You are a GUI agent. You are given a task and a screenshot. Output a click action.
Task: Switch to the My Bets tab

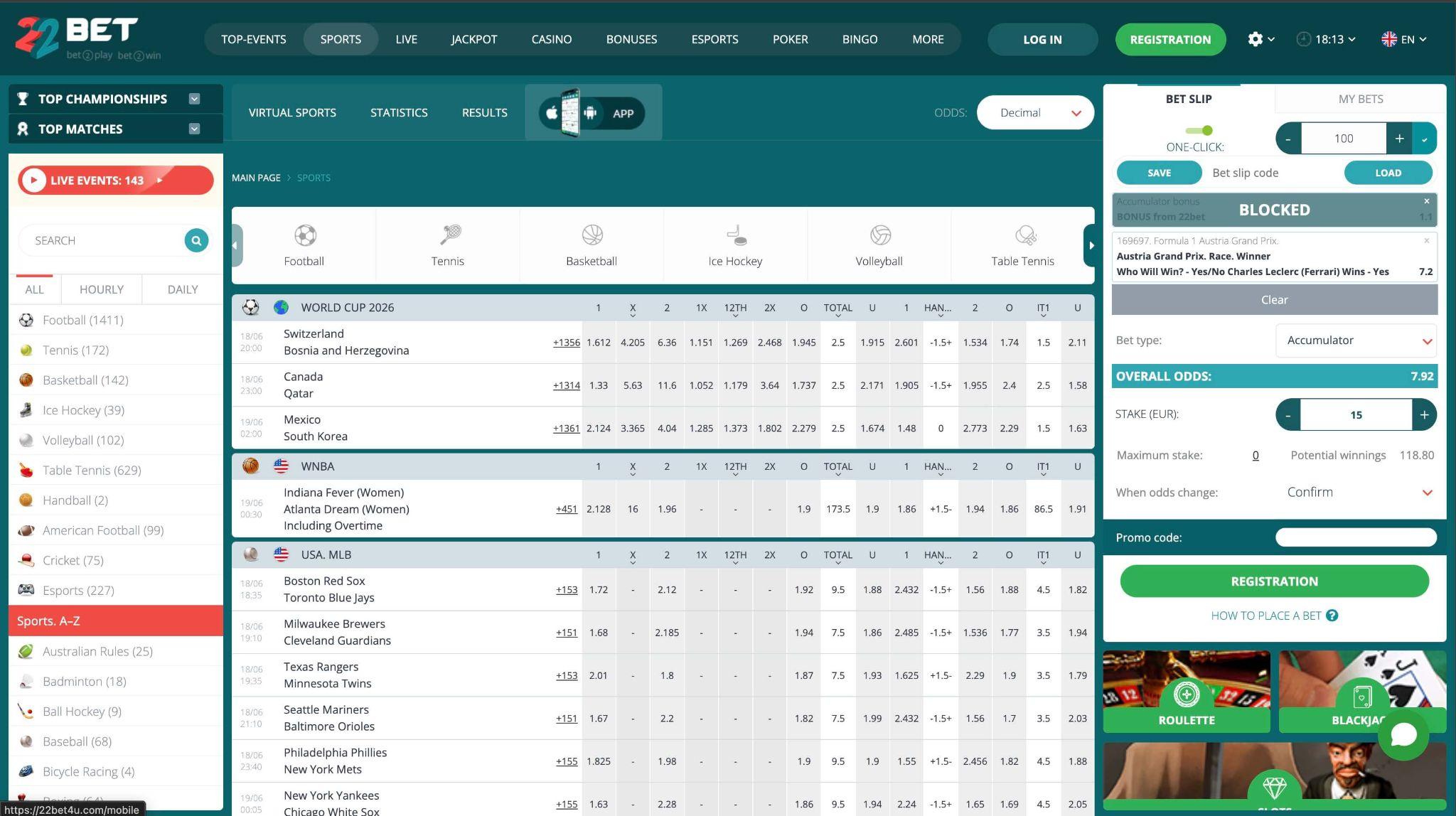pos(1361,99)
